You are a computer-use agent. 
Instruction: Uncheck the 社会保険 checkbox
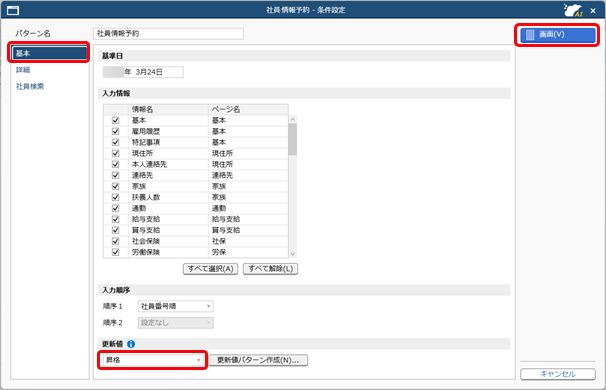pos(115,241)
